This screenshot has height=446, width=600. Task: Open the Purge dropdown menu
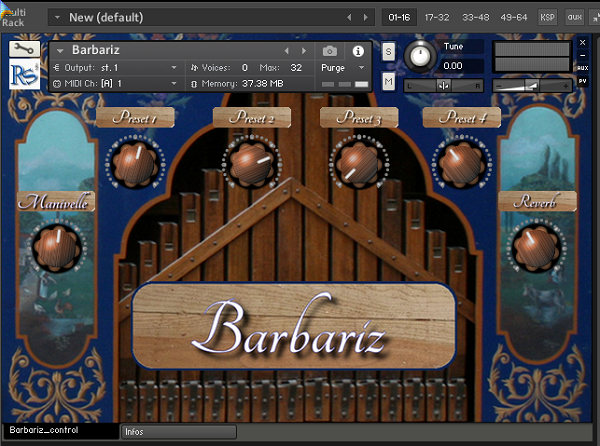coord(342,68)
